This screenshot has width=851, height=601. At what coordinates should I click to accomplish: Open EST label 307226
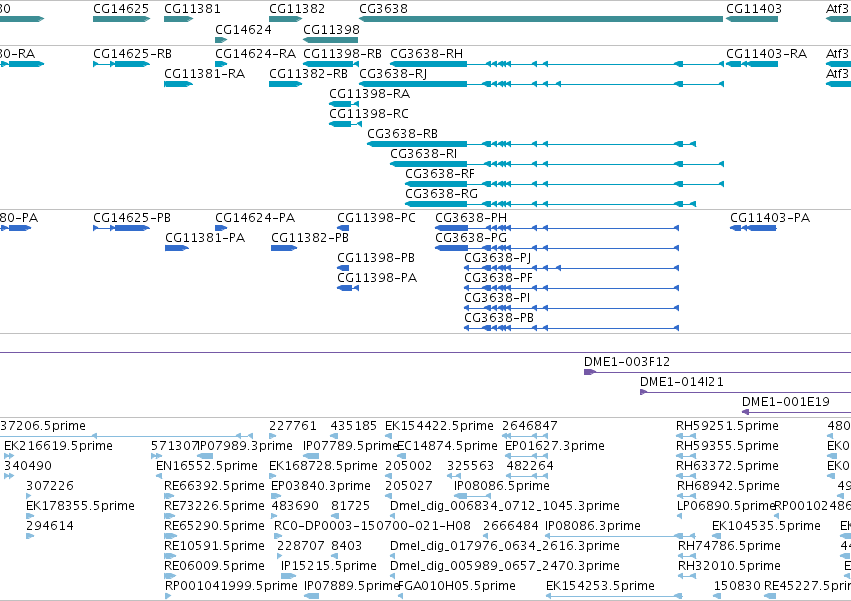pos(50,486)
